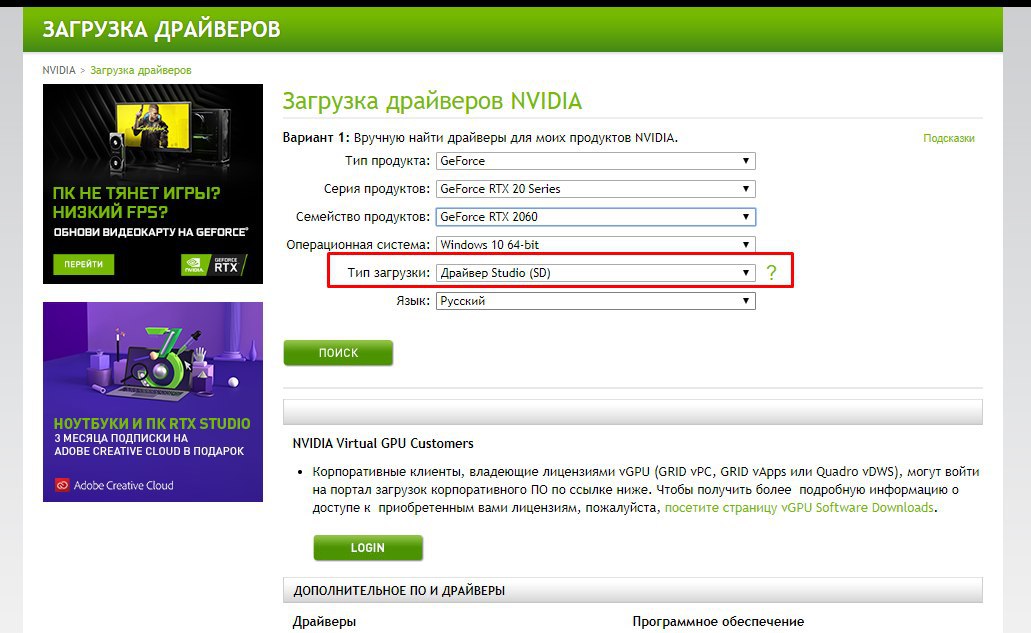Click the GeForce RTX logo in banner

point(214,265)
